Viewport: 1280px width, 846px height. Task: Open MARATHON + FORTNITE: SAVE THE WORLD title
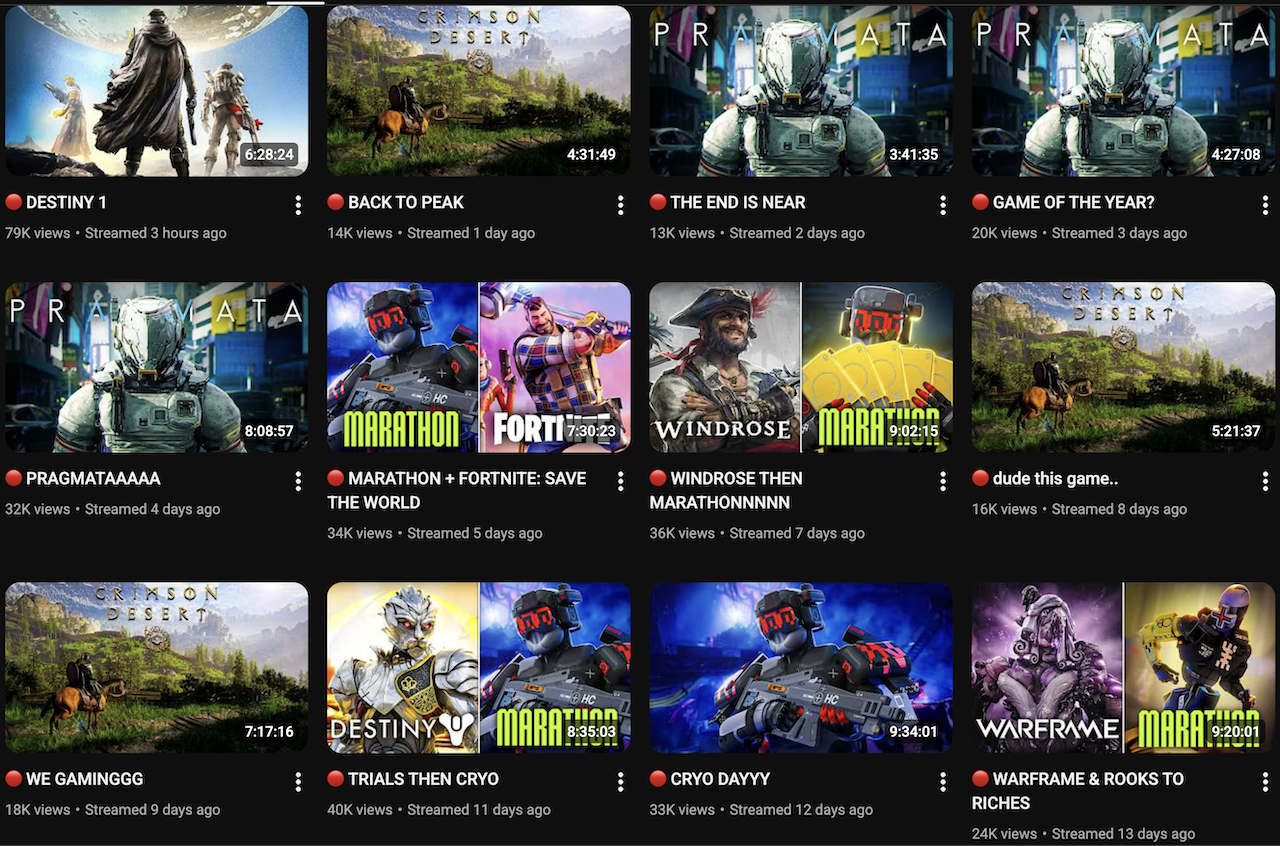[457, 490]
